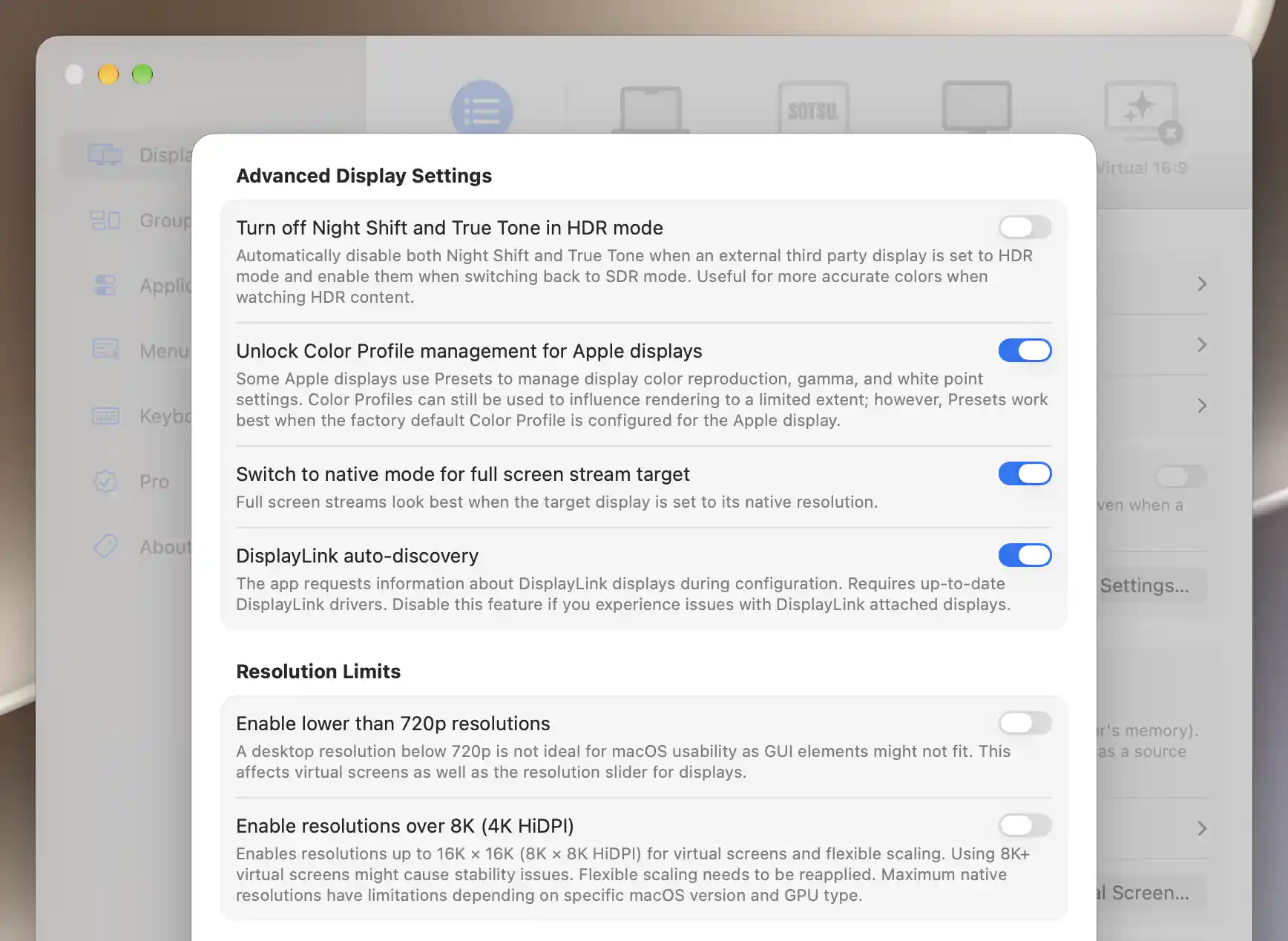Screen dimensions: 1288x941
Task: Click the Displays sidebar icon
Action: (105, 155)
